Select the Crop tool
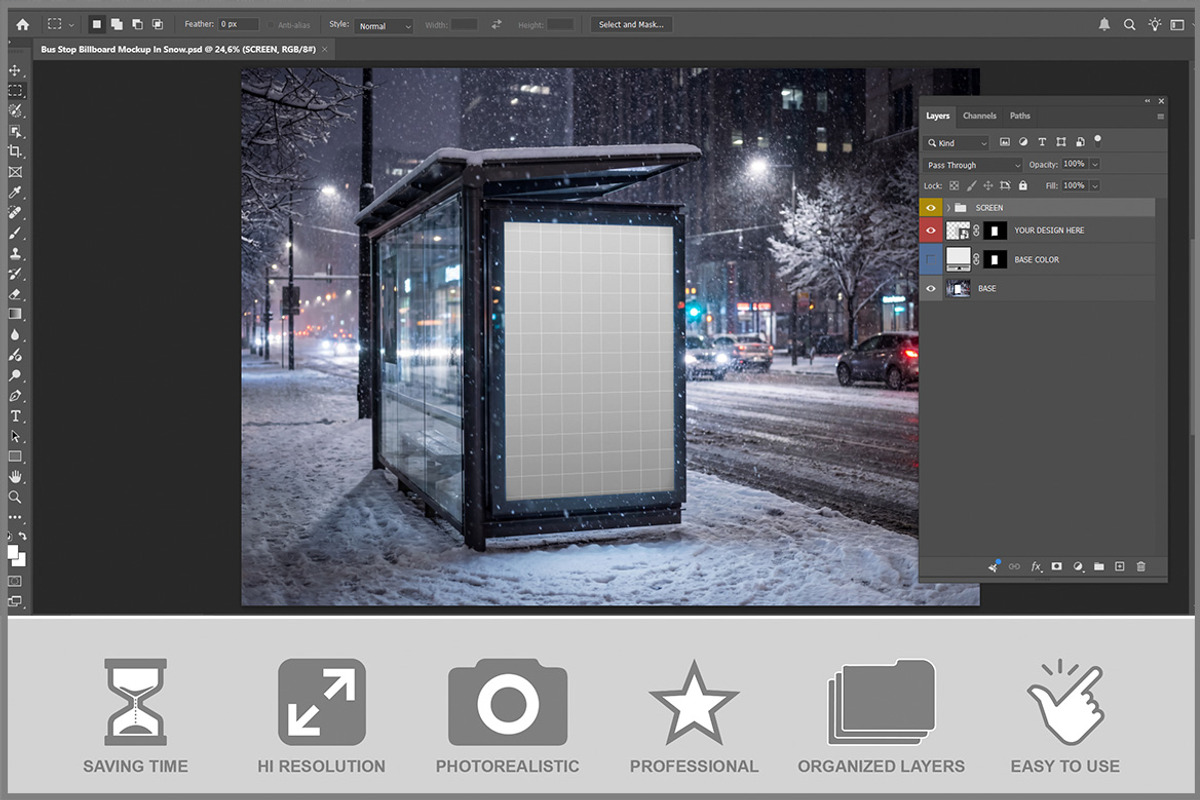 [x=15, y=151]
